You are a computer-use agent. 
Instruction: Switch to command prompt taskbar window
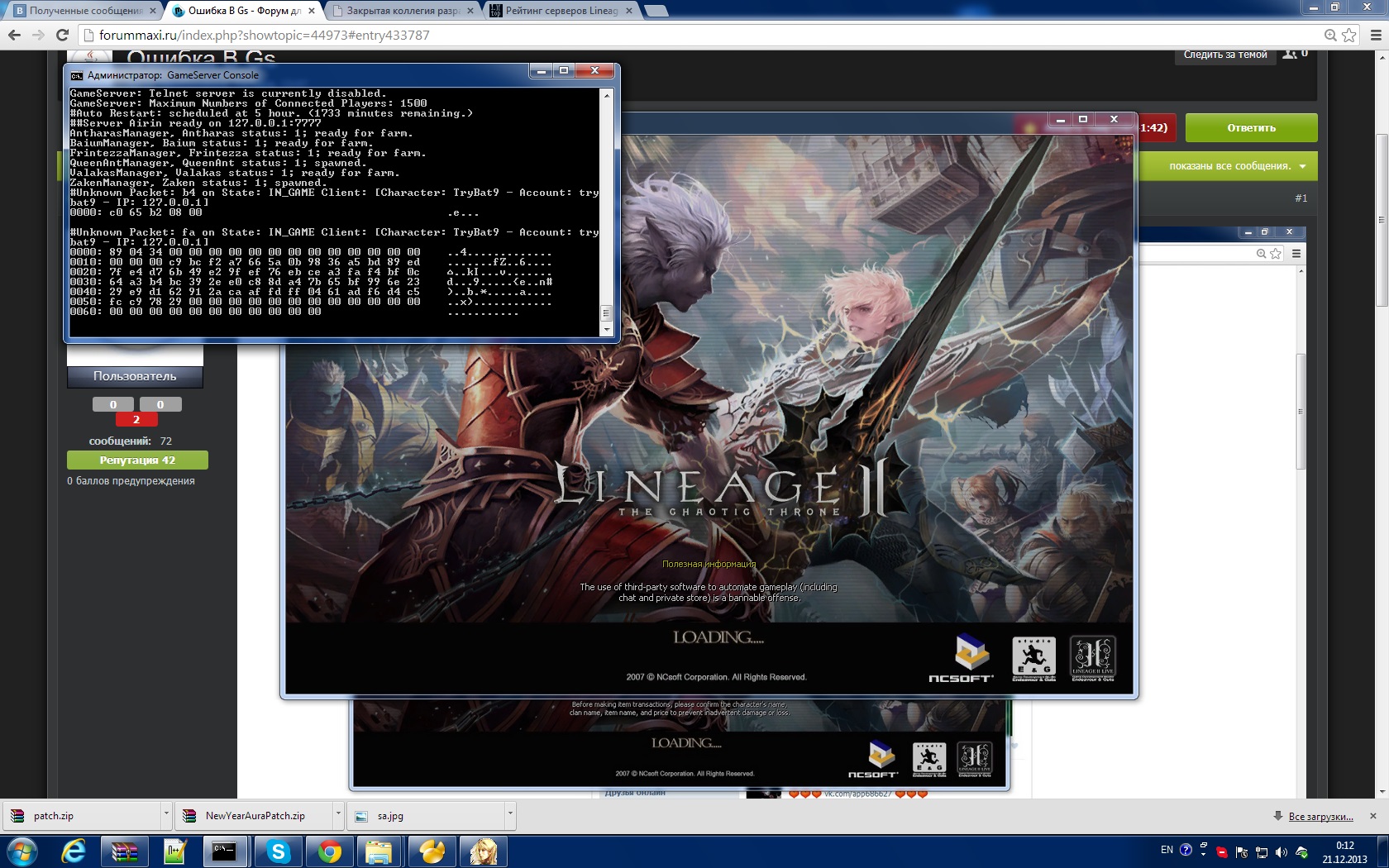point(225,851)
